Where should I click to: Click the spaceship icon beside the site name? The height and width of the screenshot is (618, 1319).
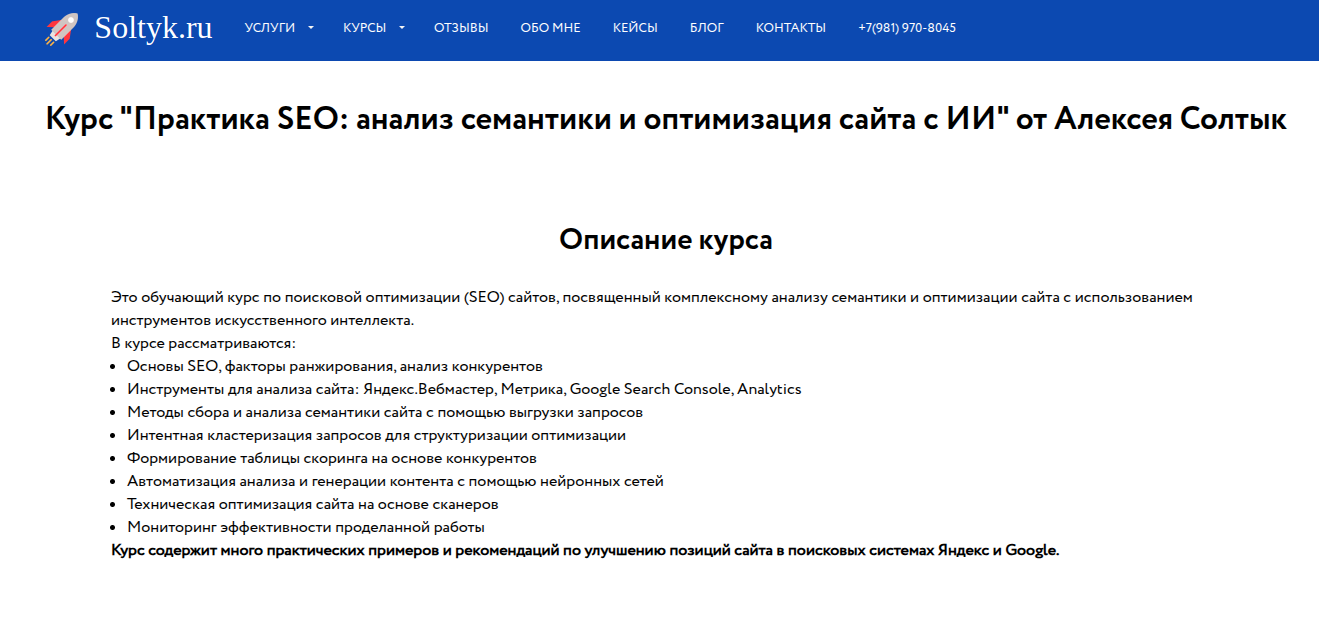point(62,27)
